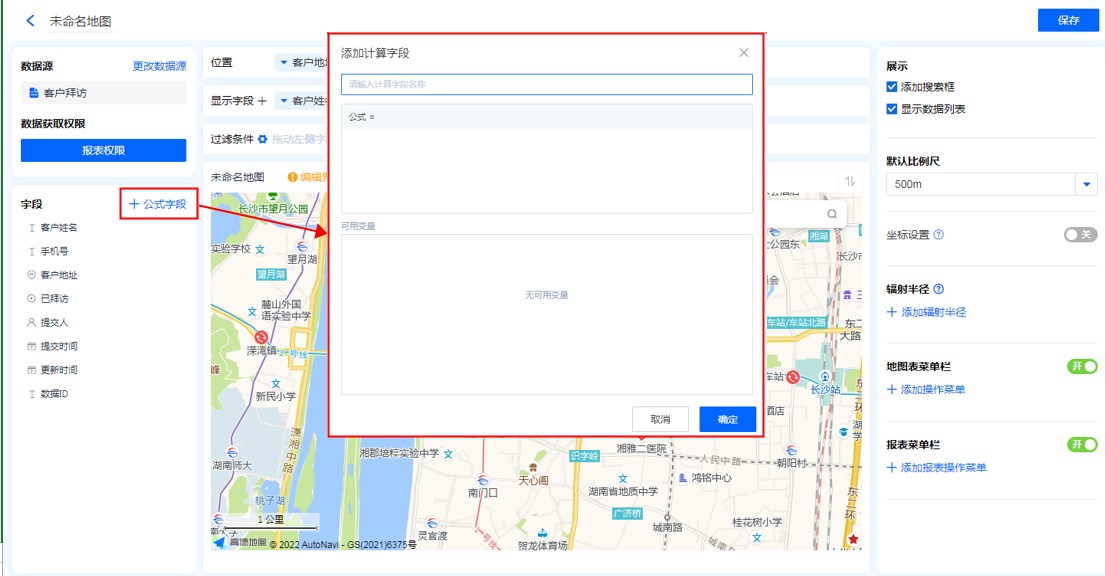The width and height of the screenshot is (1105, 576).
Task: Close the 添加计算字段 dialog
Action: tap(743, 53)
